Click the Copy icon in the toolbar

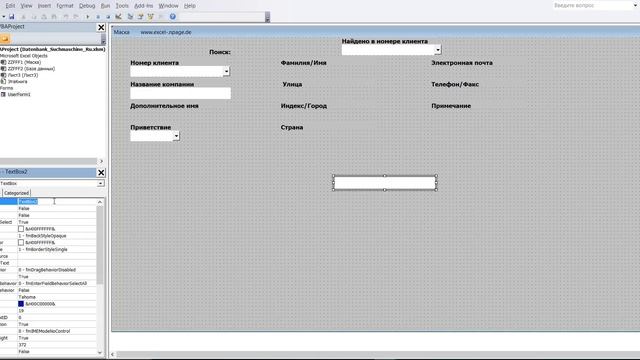pyautogui.click(x=34, y=17)
